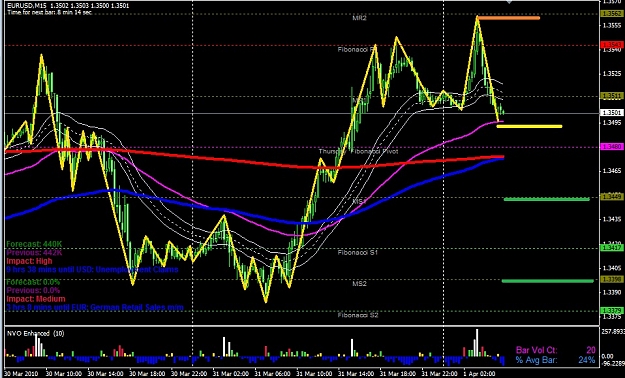Viewport: 625px width, 378px height.
Task: Click the 'Fibonacci S2' label
Action: [x=358, y=315]
